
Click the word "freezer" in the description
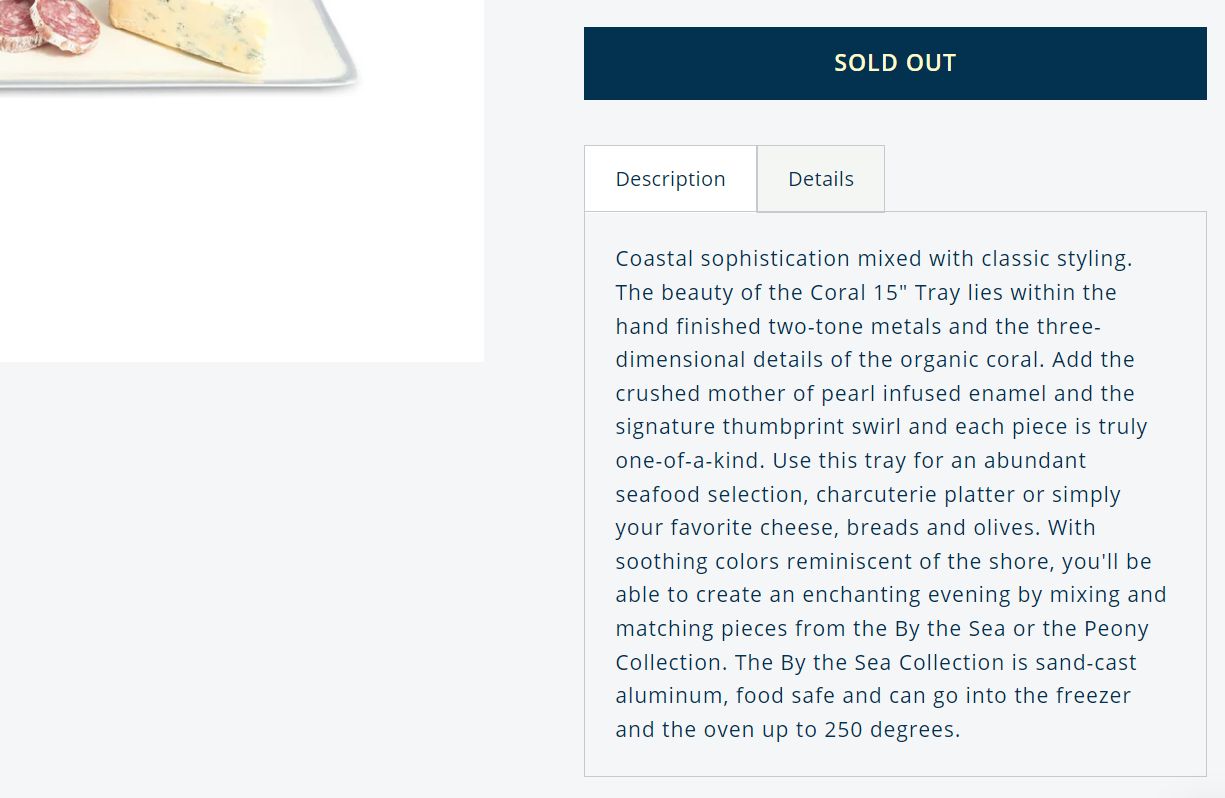(x=1089, y=696)
